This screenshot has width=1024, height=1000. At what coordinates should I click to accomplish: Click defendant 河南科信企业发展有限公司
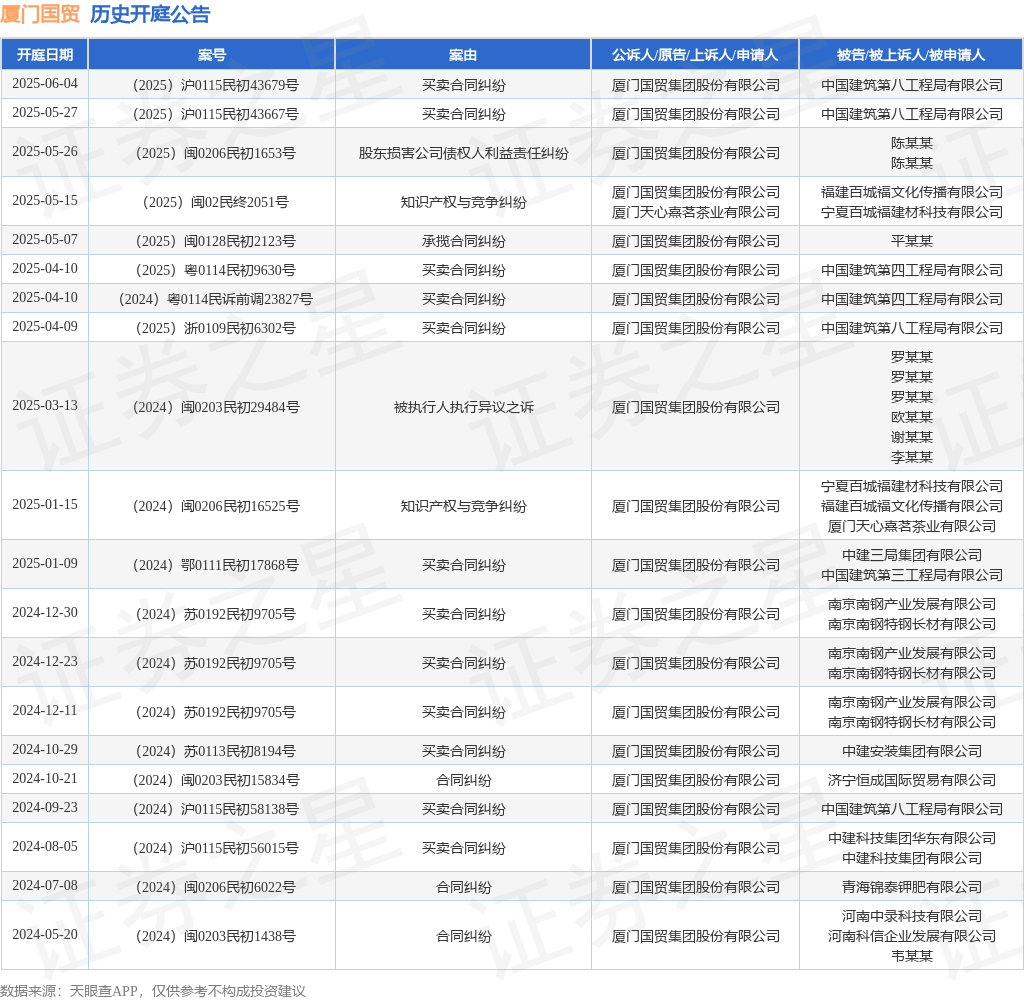(x=912, y=937)
